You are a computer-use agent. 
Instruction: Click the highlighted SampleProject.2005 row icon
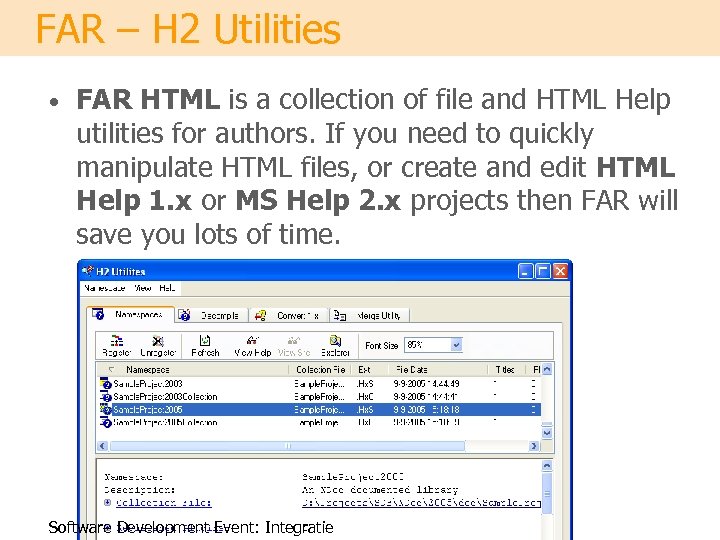(106, 409)
